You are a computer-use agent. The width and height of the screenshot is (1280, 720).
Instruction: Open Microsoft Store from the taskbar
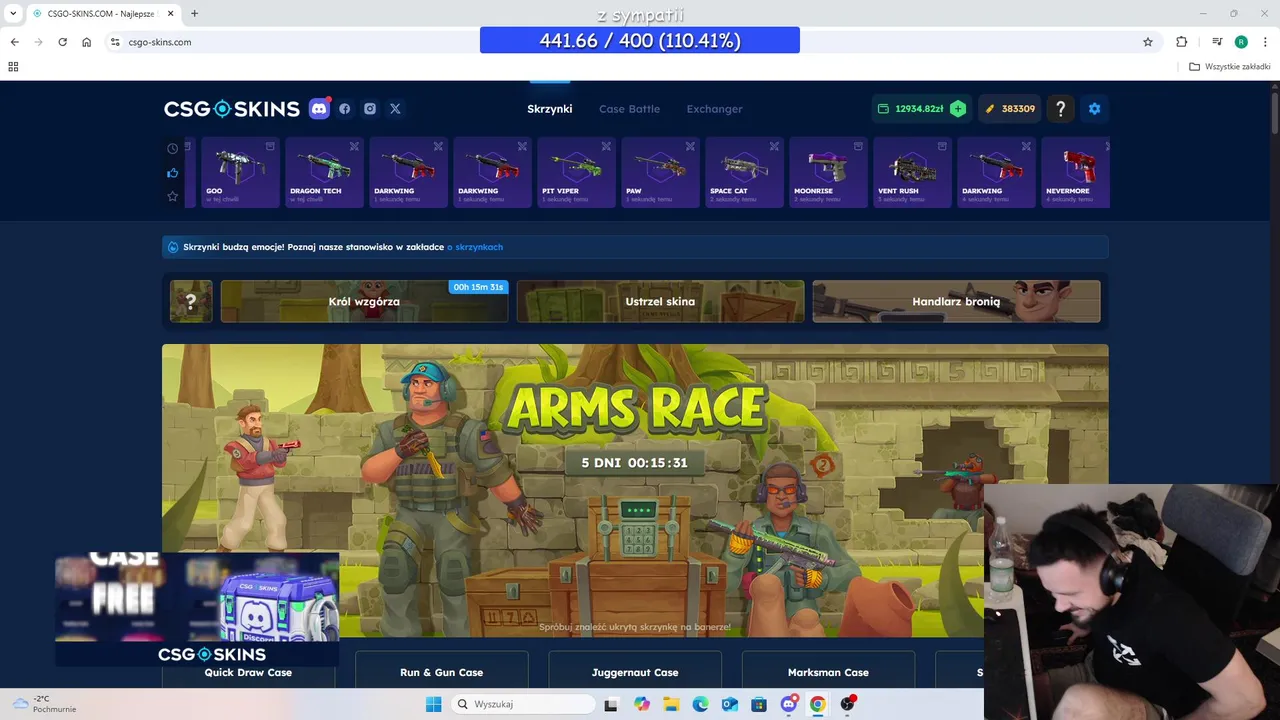coord(759,704)
